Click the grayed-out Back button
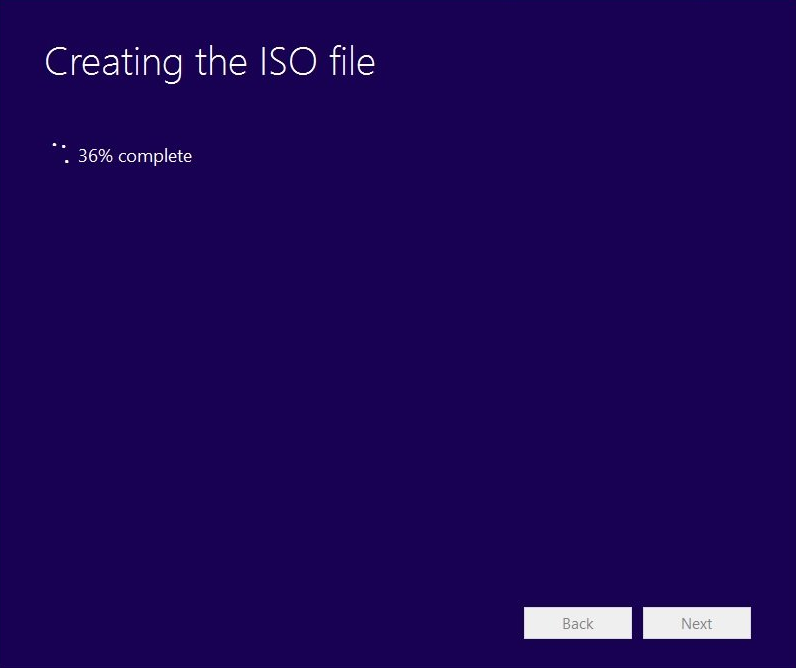The width and height of the screenshot is (796, 668). (577, 623)
